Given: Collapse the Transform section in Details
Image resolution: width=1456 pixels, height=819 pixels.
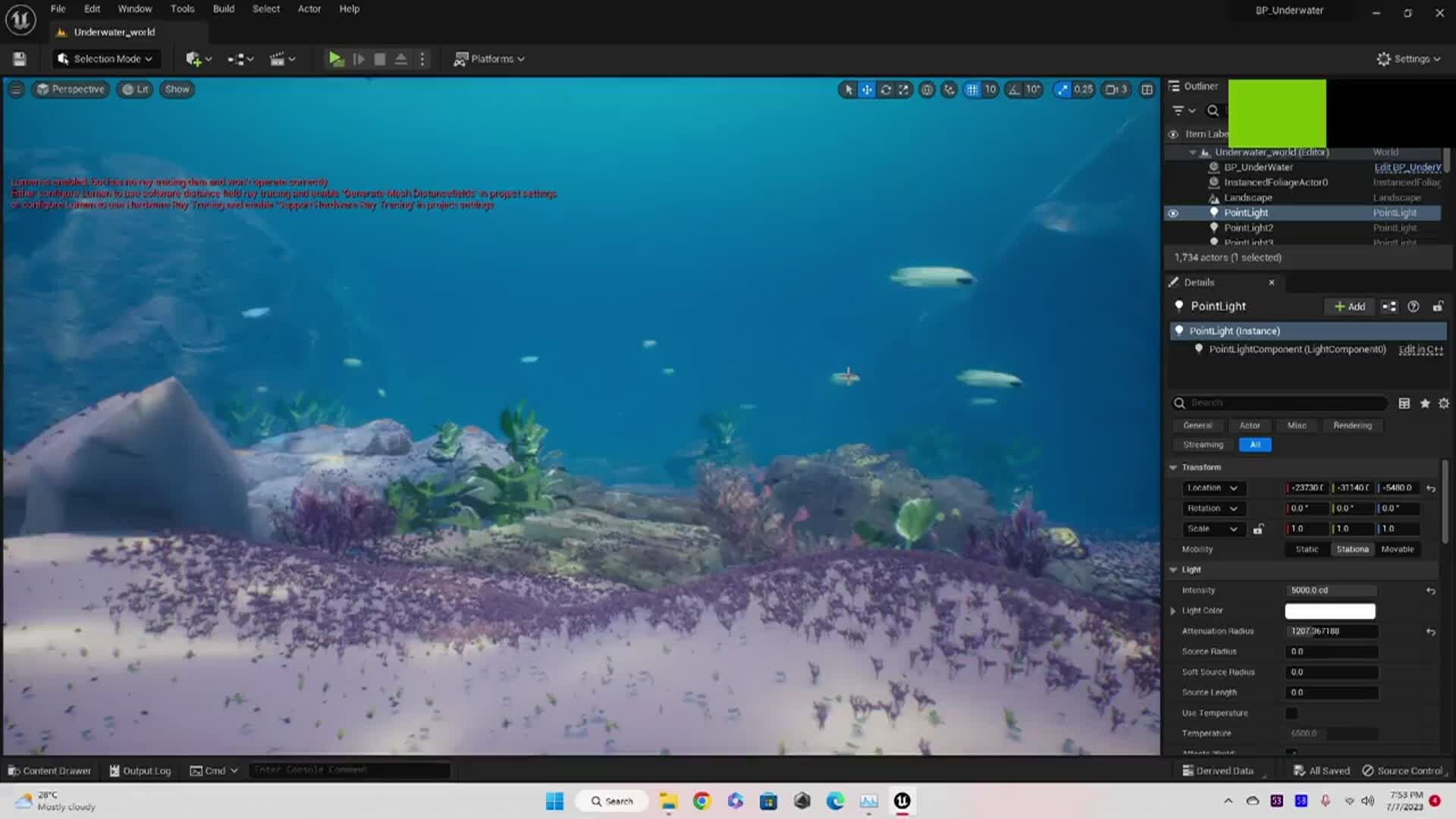Looking at the screenshot, I should (x=1173, y=467).
